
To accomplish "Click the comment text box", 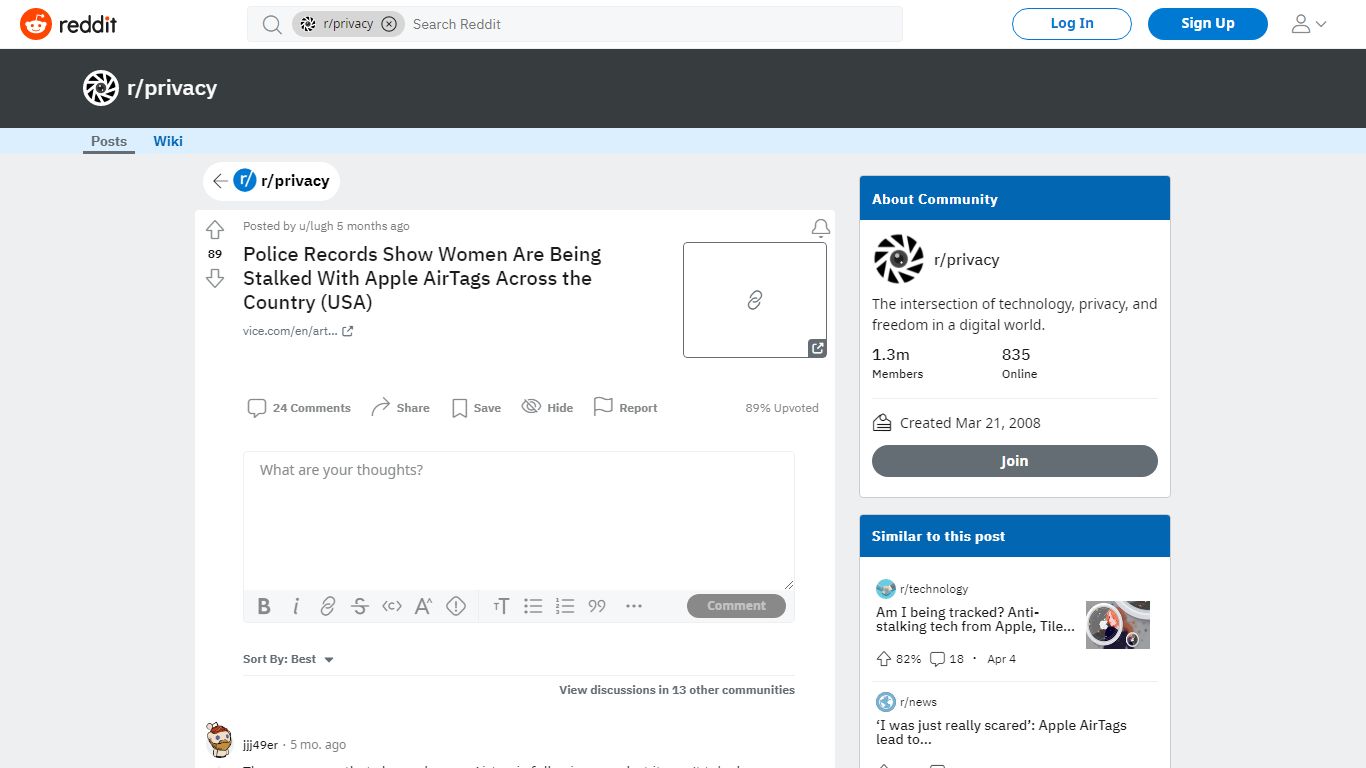I will point(519,520).
